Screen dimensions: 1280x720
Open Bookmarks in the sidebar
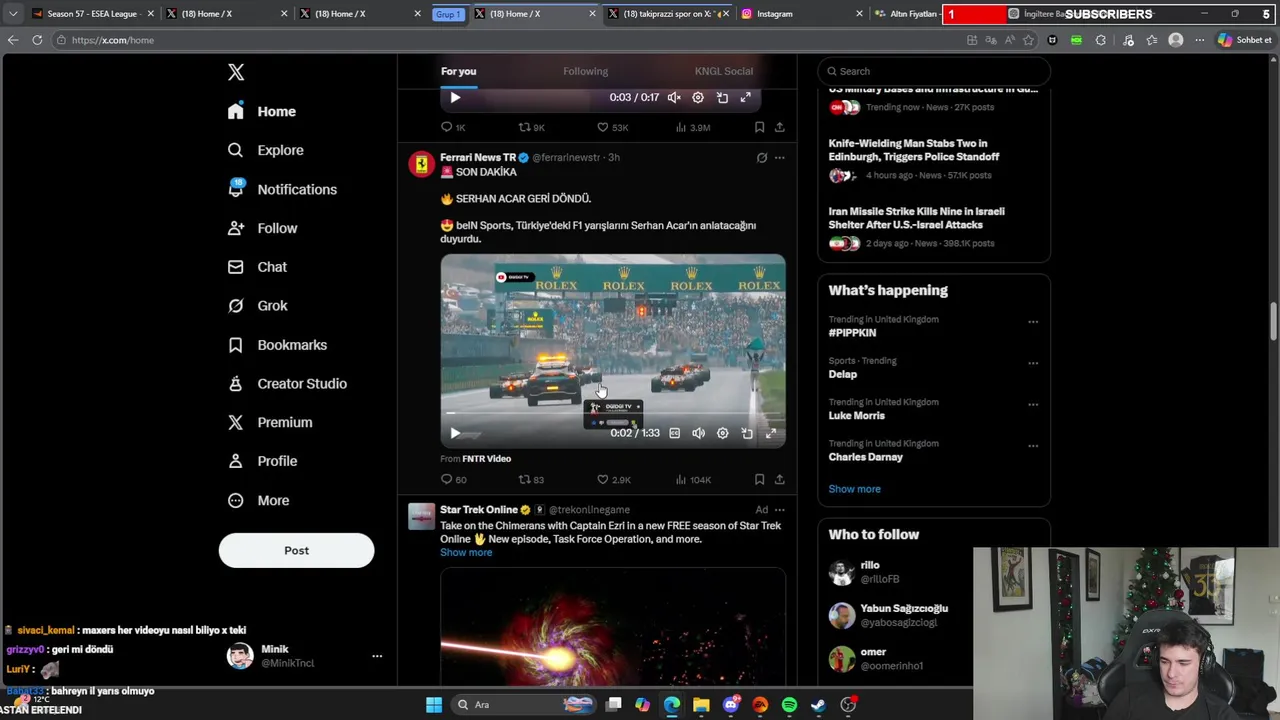tap(278, 345)
